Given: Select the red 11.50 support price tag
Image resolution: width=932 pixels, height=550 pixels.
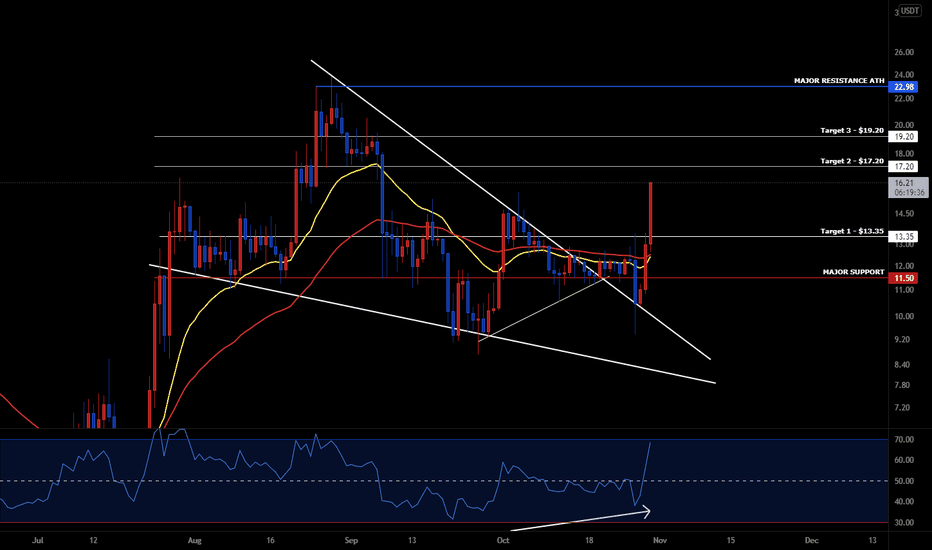Looking at the screenshot, I should [903, 278].
